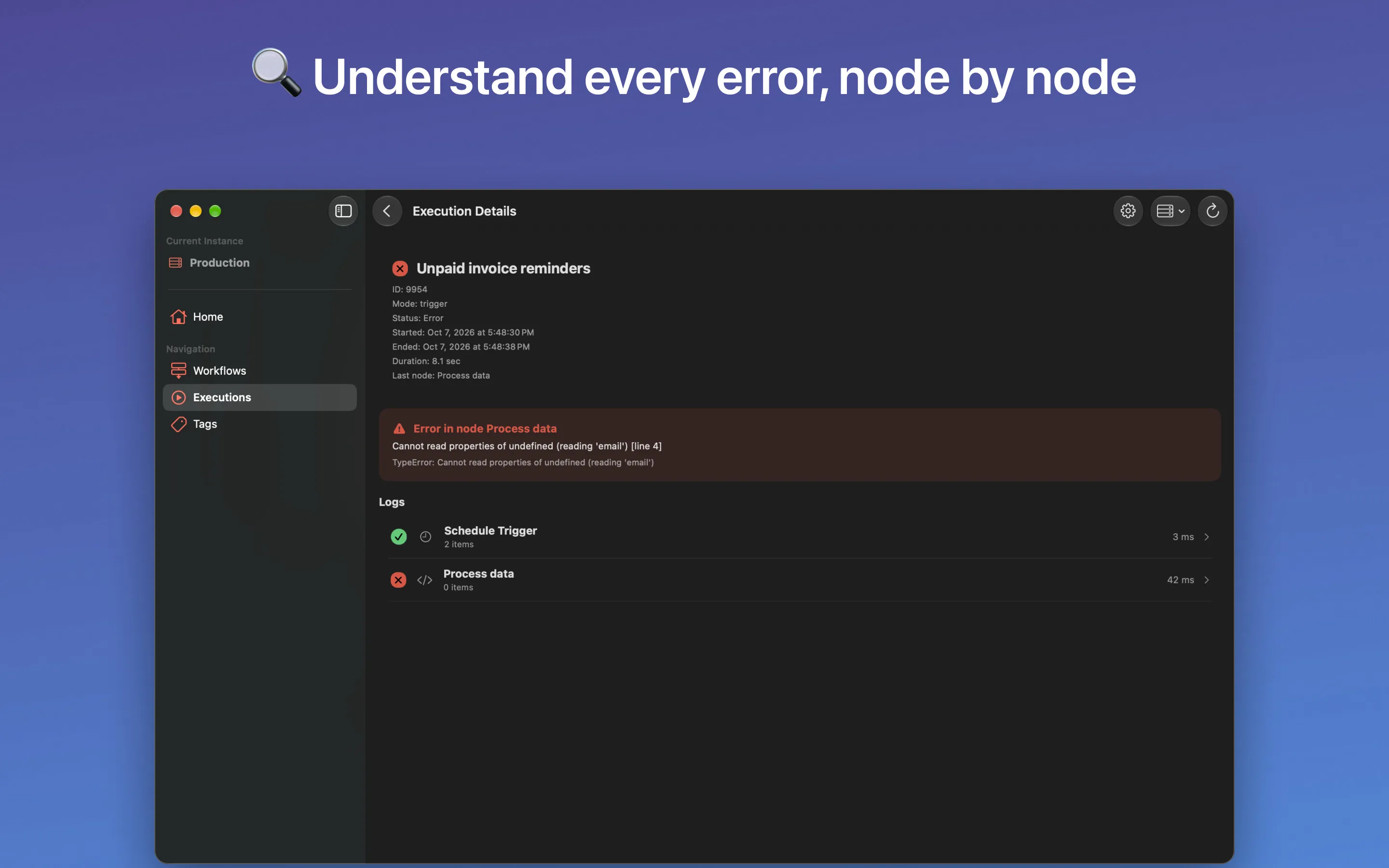1389x868 pixels.
Task: Open Workflows in the sidebar
Action: [x=259, y=371]
